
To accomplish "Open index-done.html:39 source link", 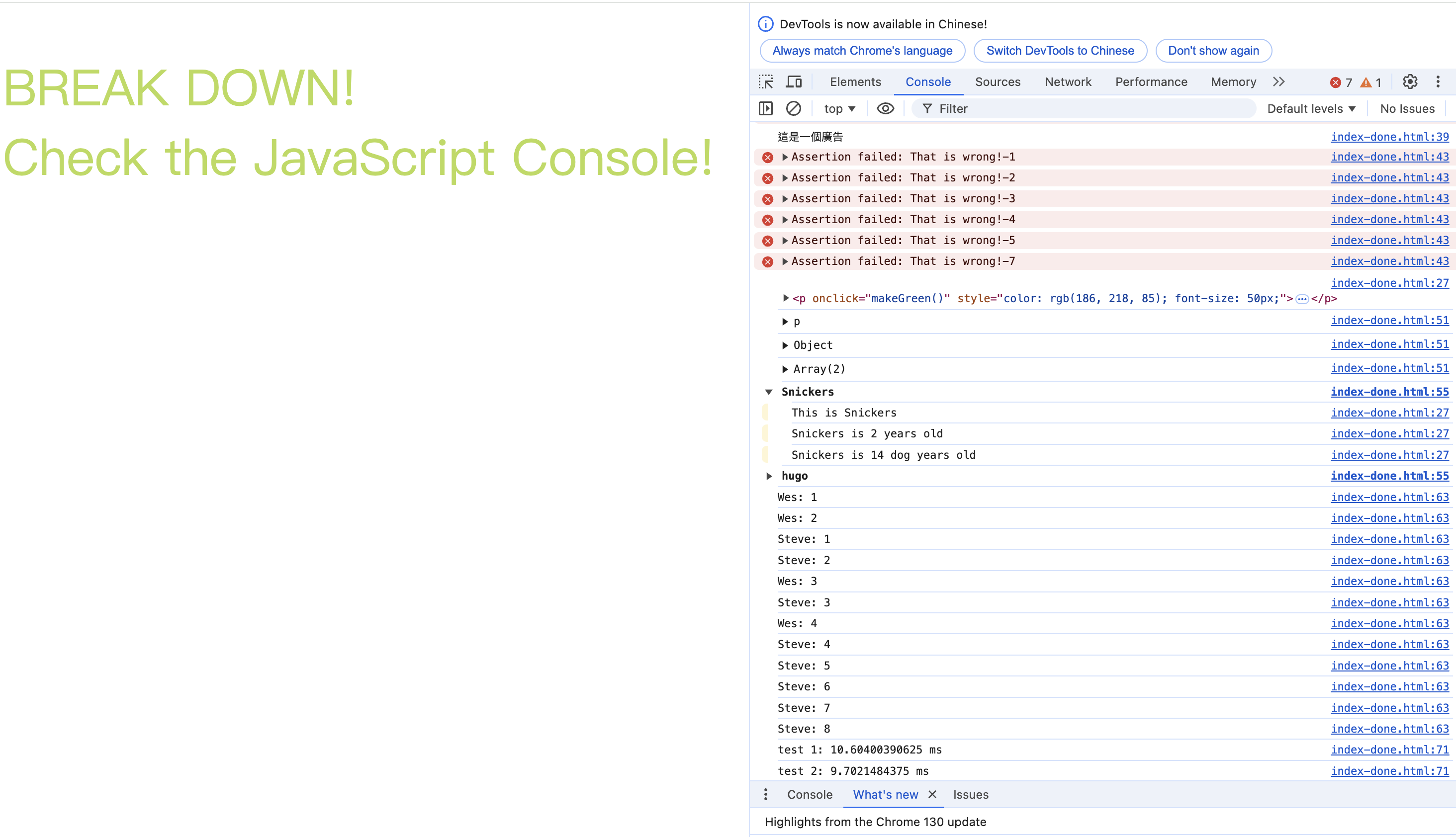I will click(x=1389, y=137).
